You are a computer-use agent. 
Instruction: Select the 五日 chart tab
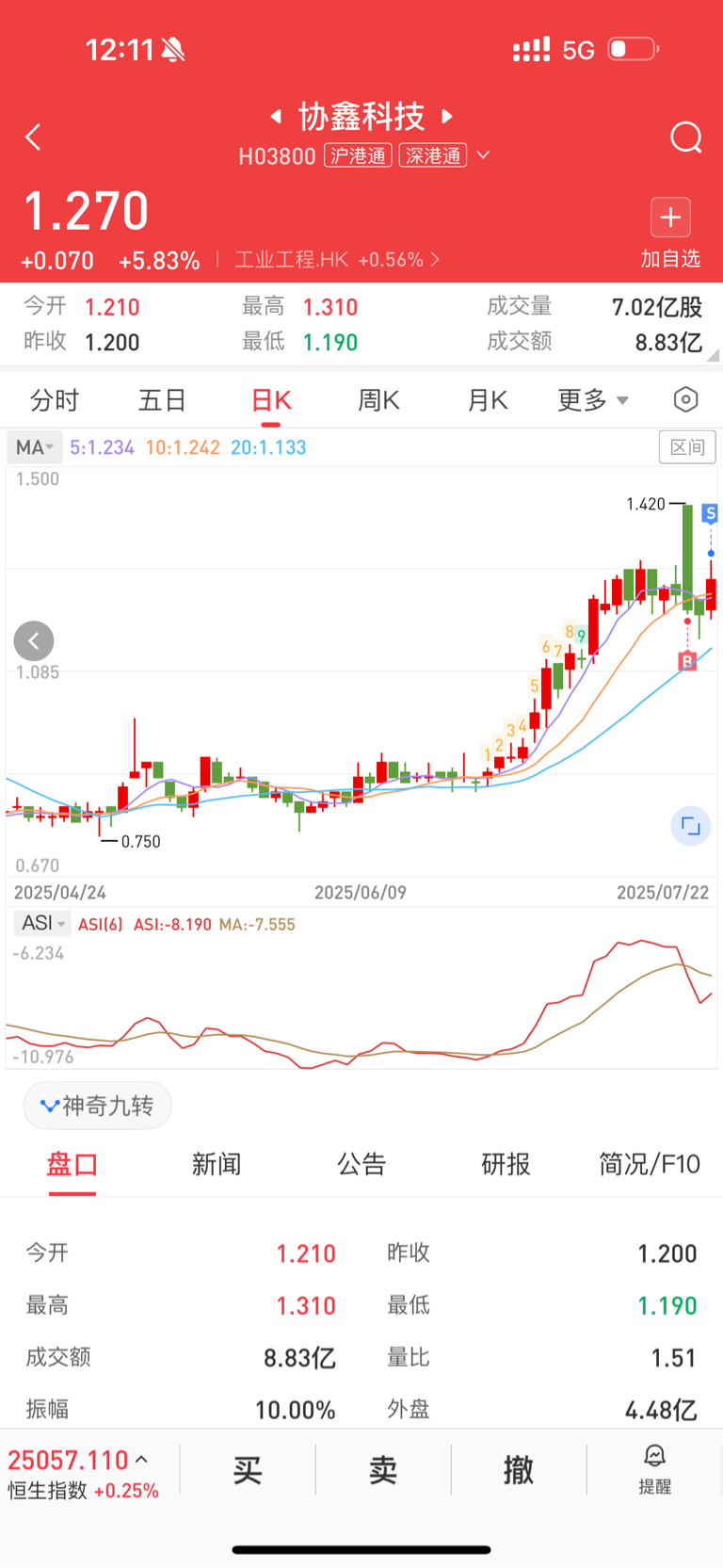[x=162, y=400]
